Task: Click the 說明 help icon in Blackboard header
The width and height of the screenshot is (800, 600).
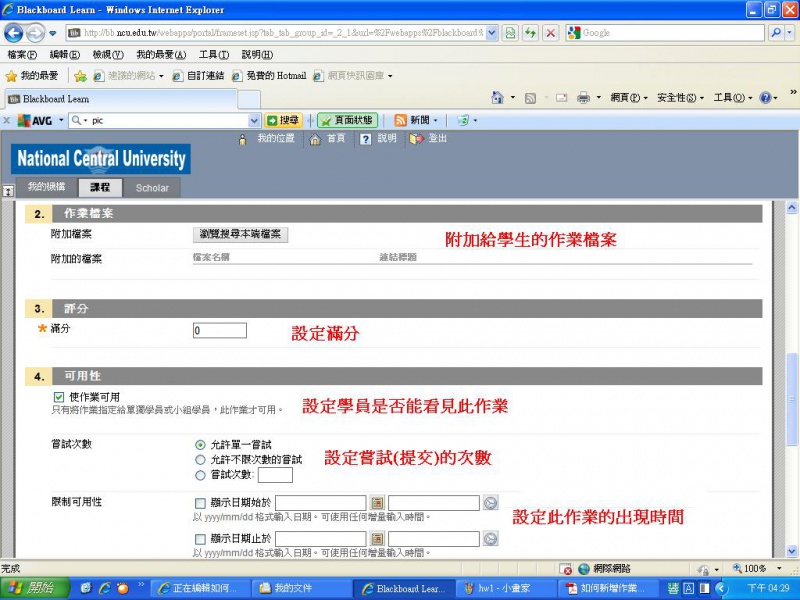Action: 366,139
